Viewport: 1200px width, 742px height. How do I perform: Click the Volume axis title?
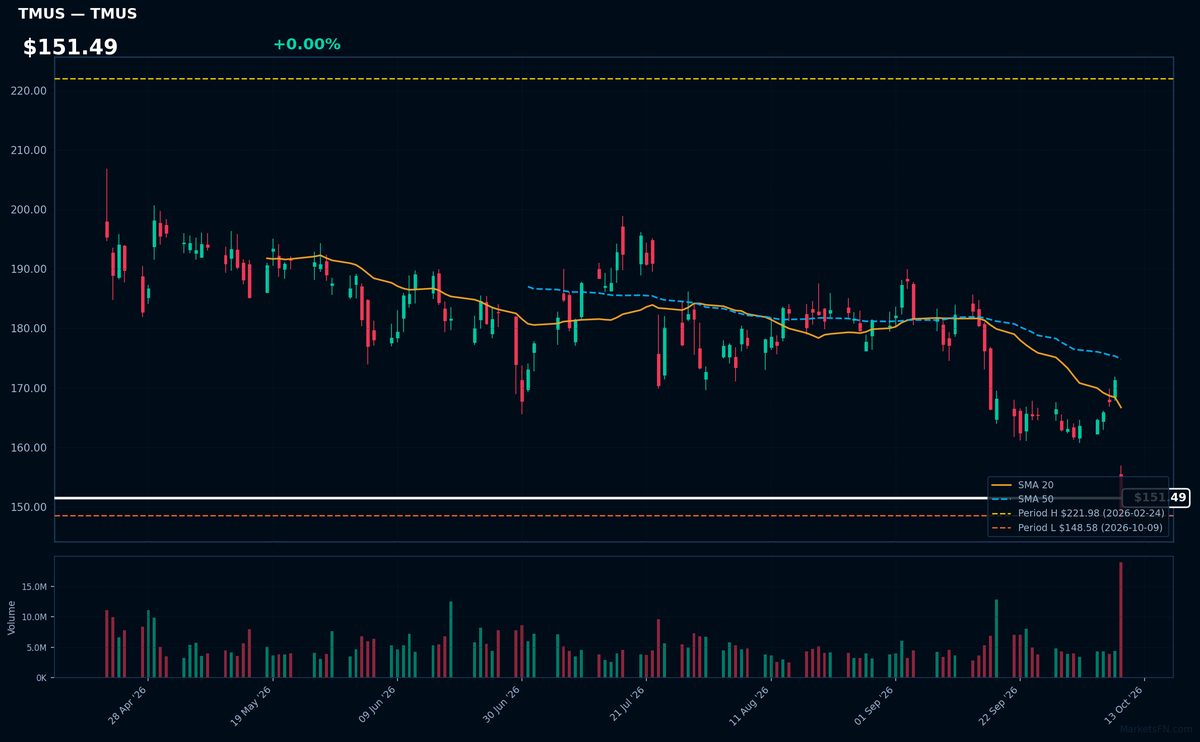point(12,617)
